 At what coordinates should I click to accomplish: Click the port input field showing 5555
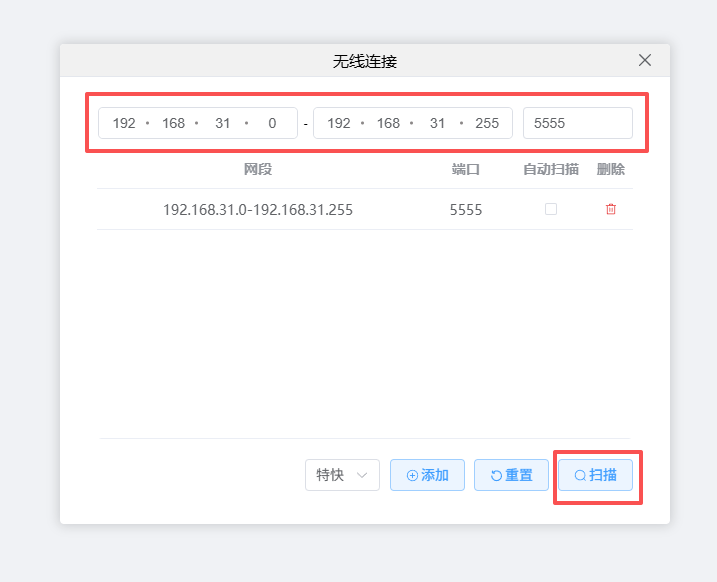coord(577,123)
